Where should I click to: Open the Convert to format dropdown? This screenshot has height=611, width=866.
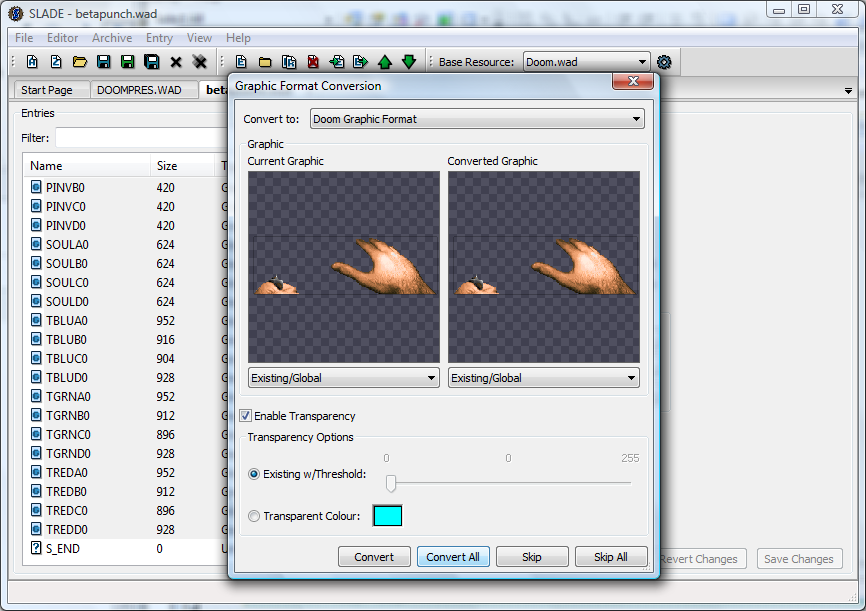(x=477, y=119)
